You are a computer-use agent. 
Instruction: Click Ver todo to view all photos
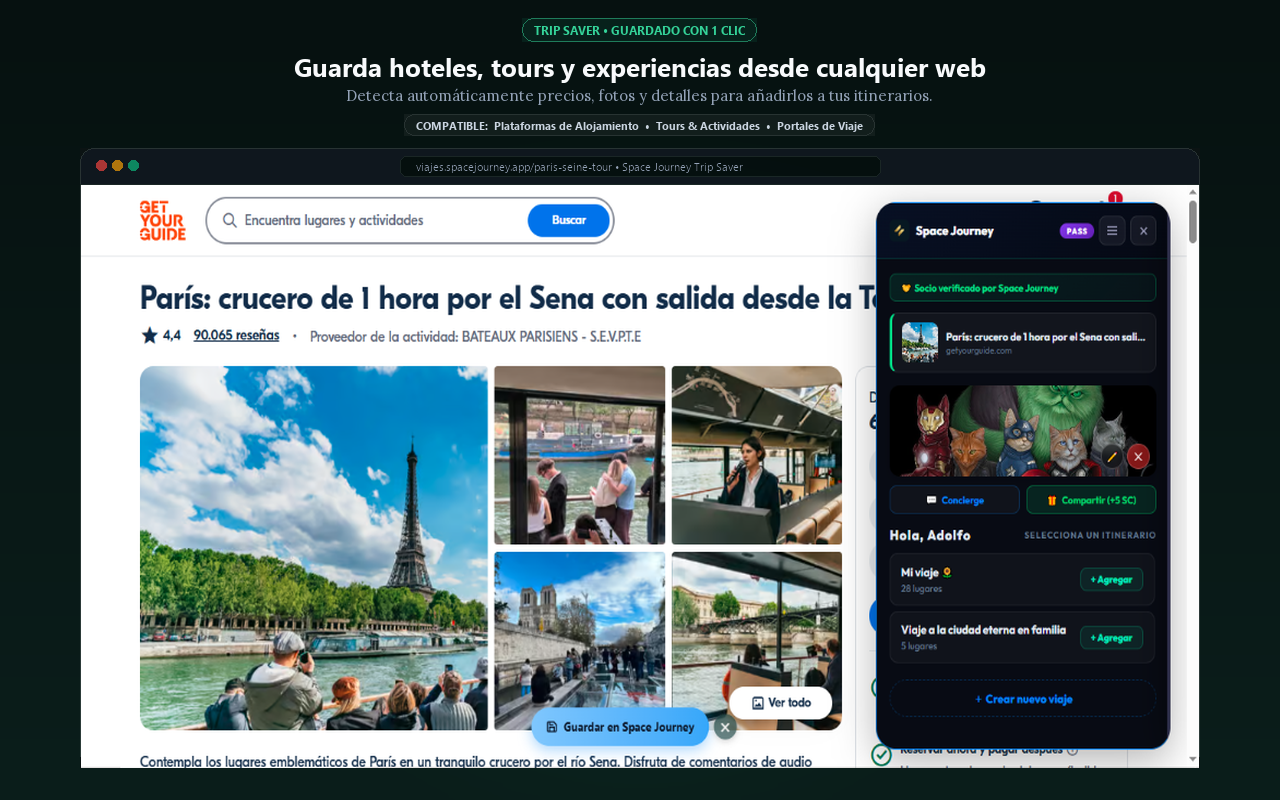[x=781, y=703]
